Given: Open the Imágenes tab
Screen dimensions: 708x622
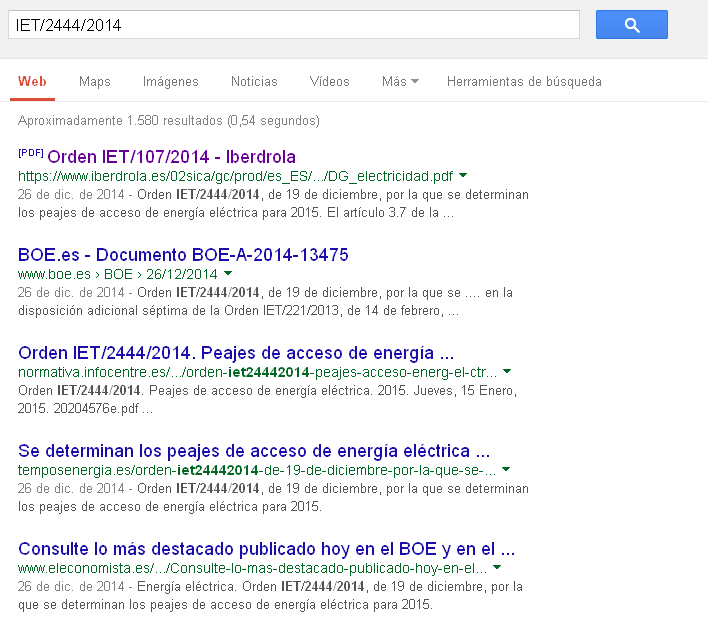Looking at the screenshot, I should tap(171, 82).
